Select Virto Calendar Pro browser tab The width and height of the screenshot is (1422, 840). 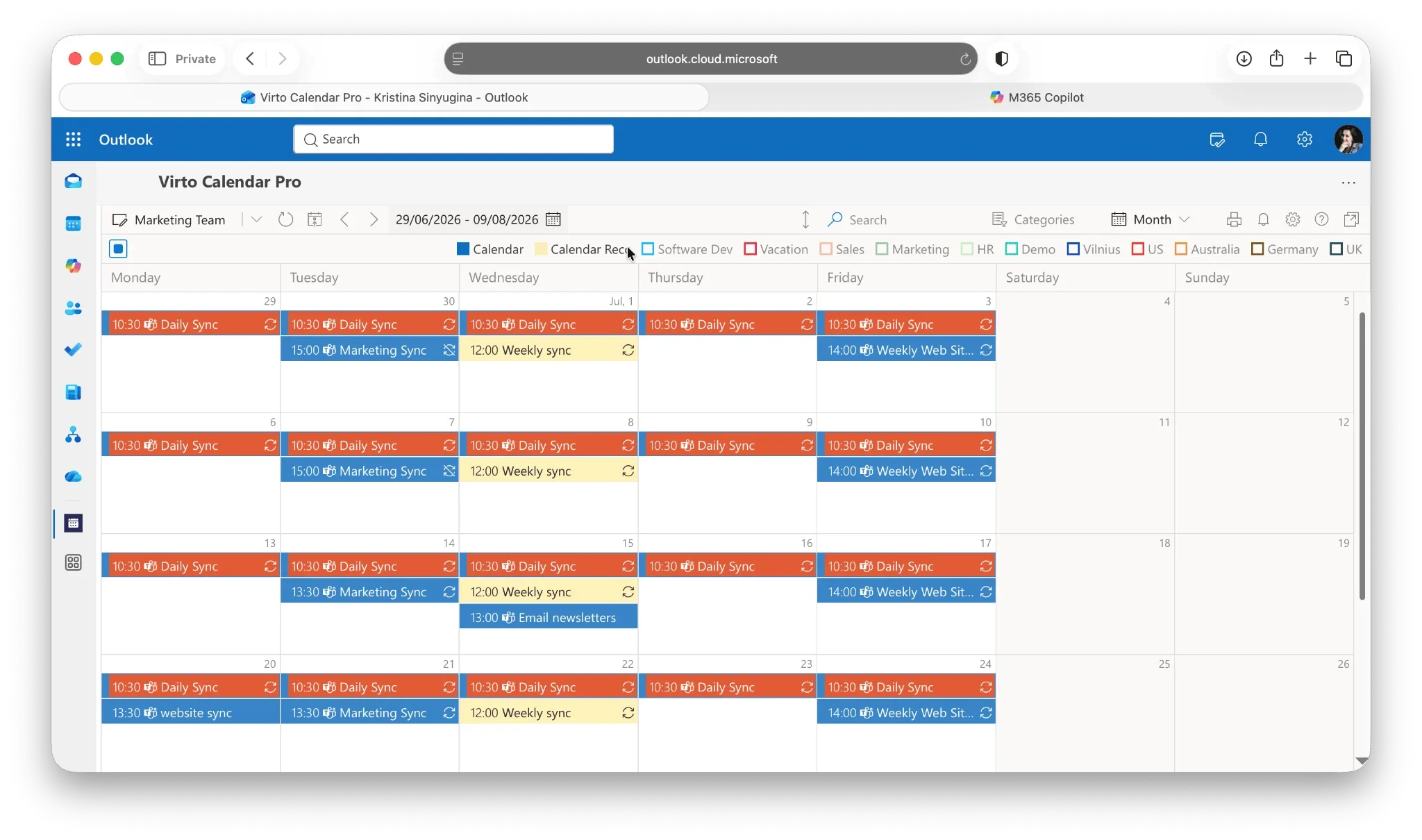[x=384, y=97]
